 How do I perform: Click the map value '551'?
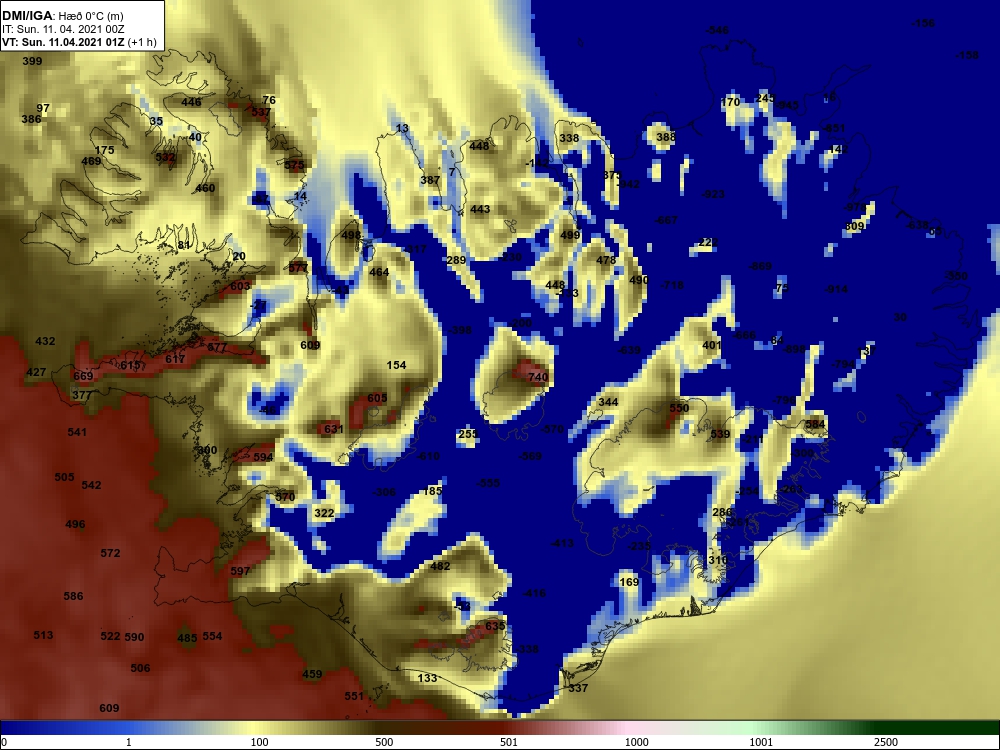354,696
